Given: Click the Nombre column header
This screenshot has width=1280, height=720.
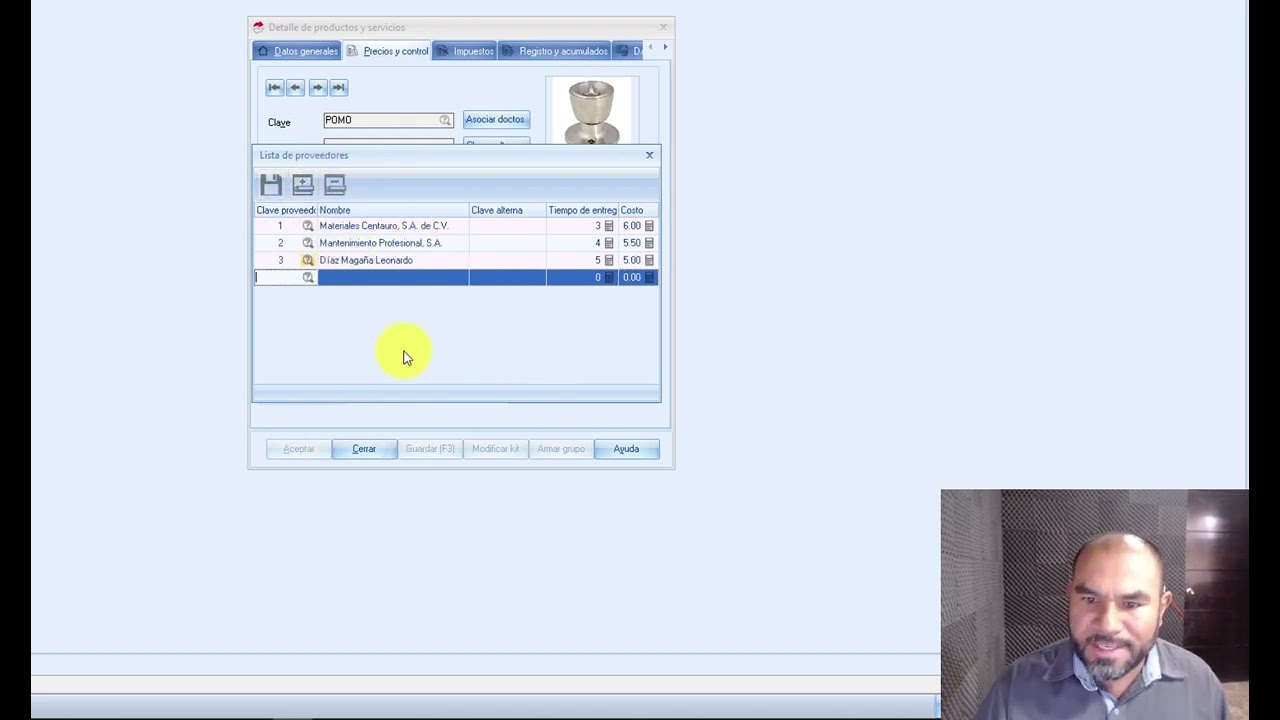Looking at the screenshot, I should coord(393,210).
